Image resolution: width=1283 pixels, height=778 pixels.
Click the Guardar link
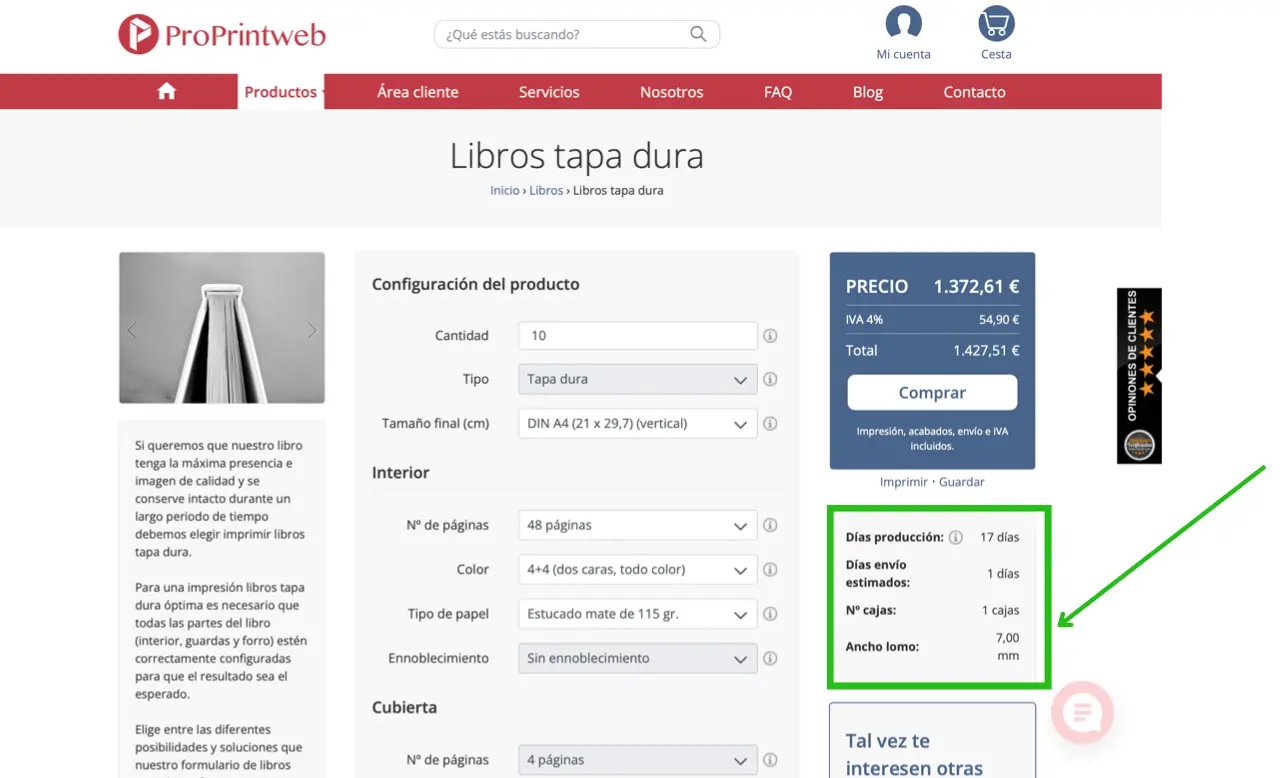coord(961,482)
